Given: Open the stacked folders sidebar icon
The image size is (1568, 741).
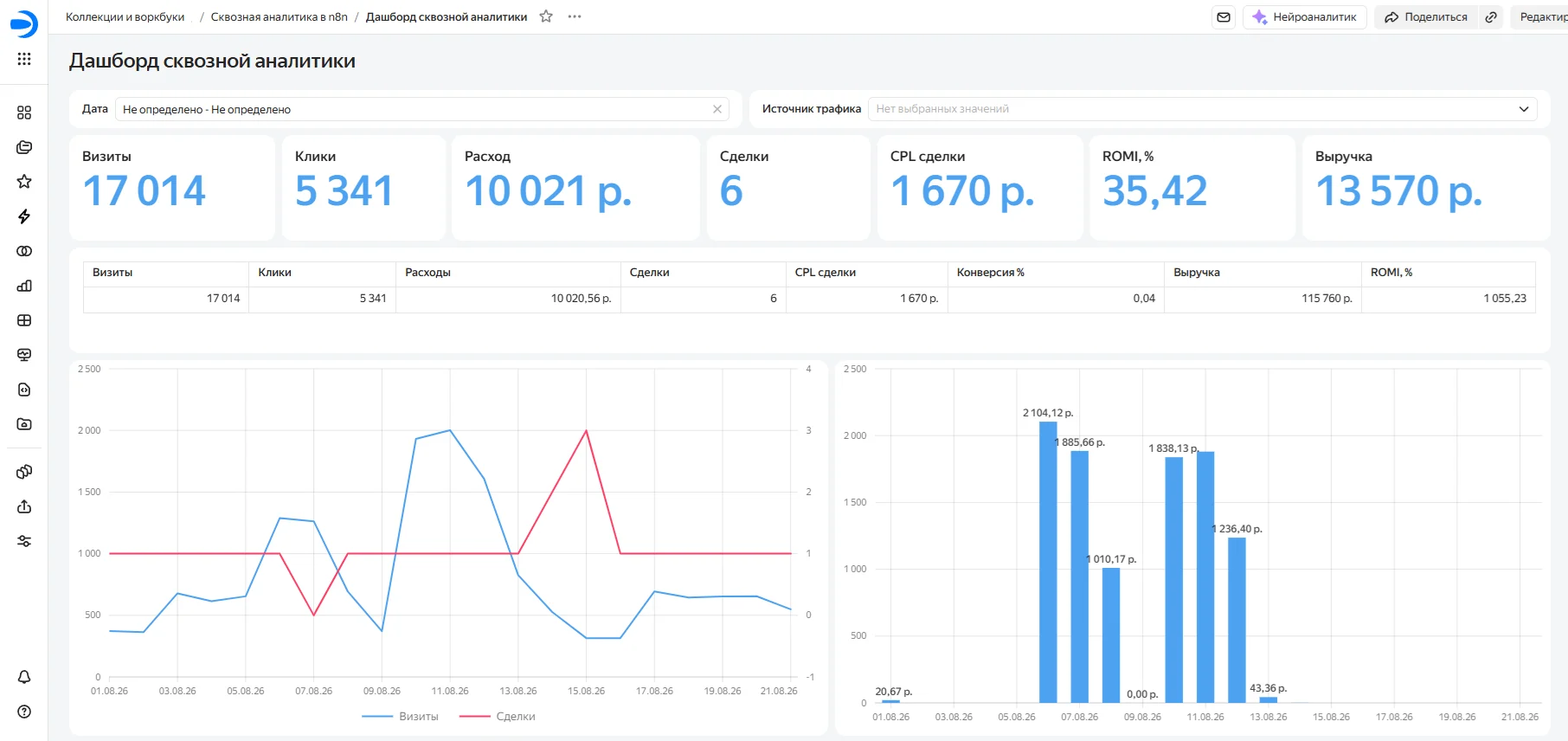Looking at the screenshot, I should coord(24,147).
